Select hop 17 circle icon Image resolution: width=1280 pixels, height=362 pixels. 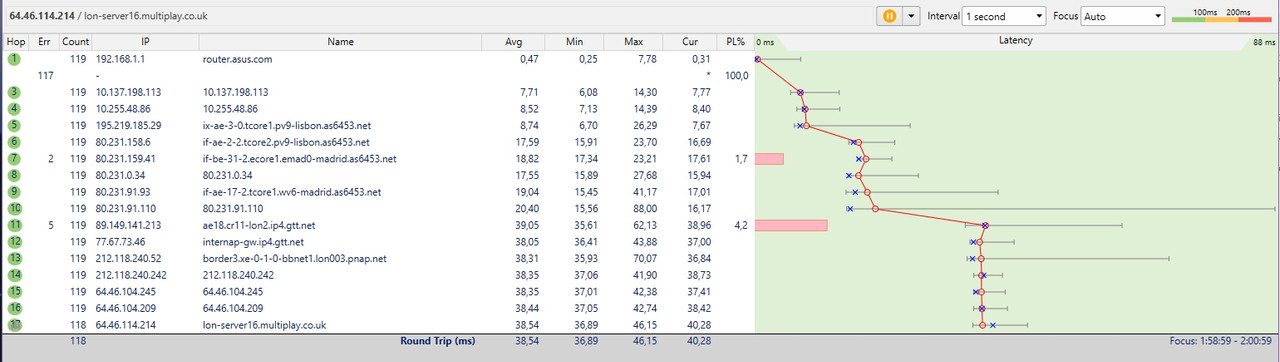(14, 324)
